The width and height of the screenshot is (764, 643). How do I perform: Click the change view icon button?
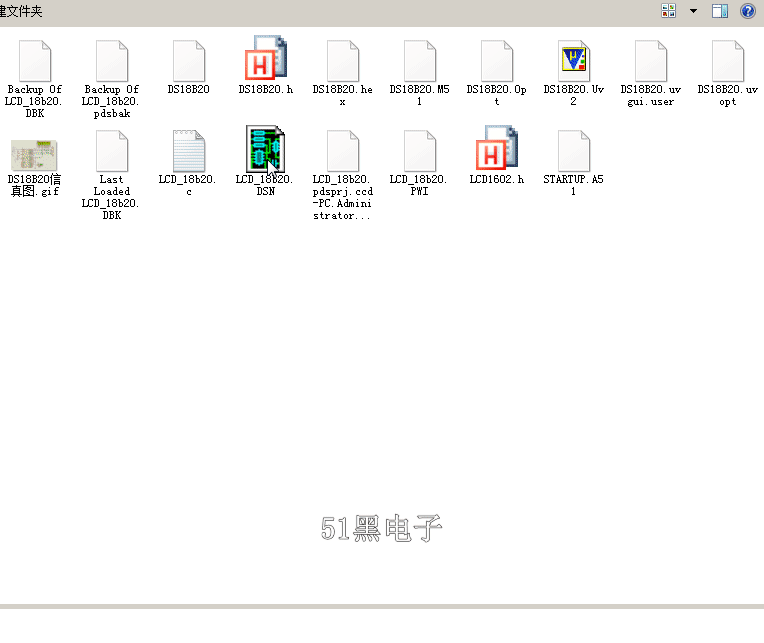[x=668, y=11]
